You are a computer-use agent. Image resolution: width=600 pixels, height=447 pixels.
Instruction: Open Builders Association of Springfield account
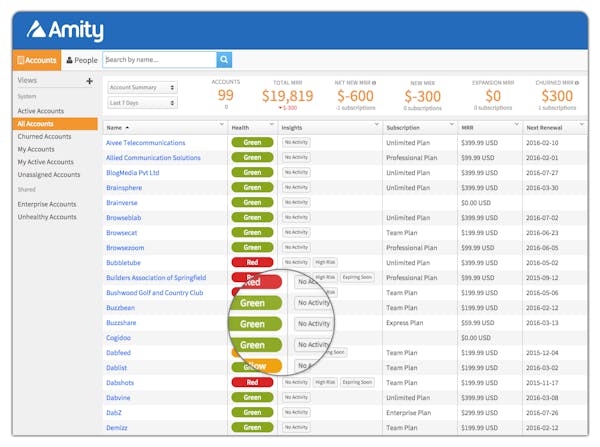(x=156, y=278)
